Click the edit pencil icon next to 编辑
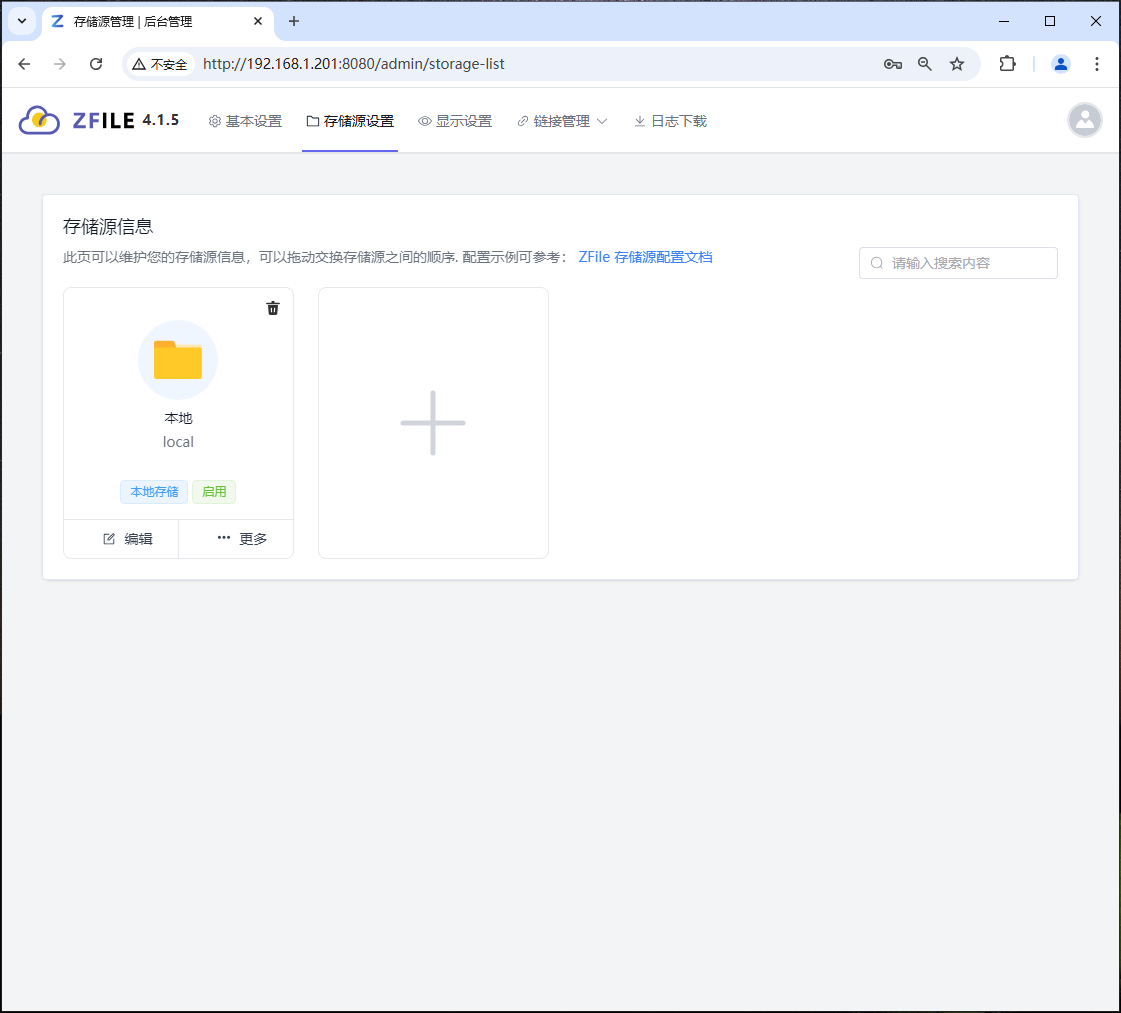Image resolution: width=1121 pixels, height=1013 pixels. (x=107, y=538)
